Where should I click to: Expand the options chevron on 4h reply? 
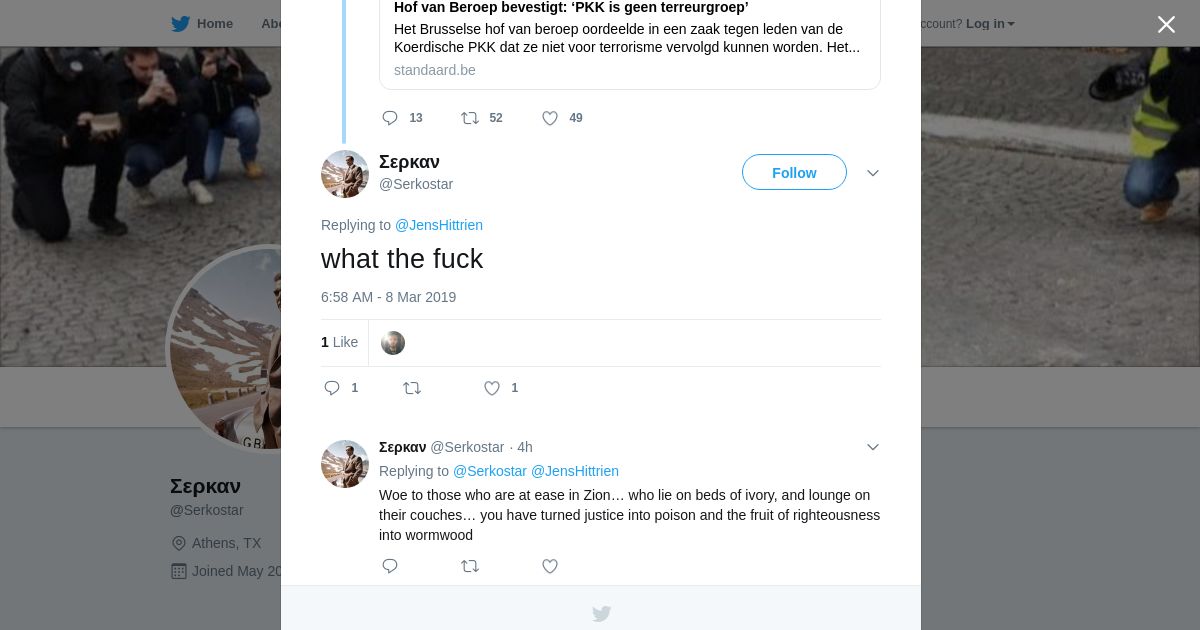873,447
